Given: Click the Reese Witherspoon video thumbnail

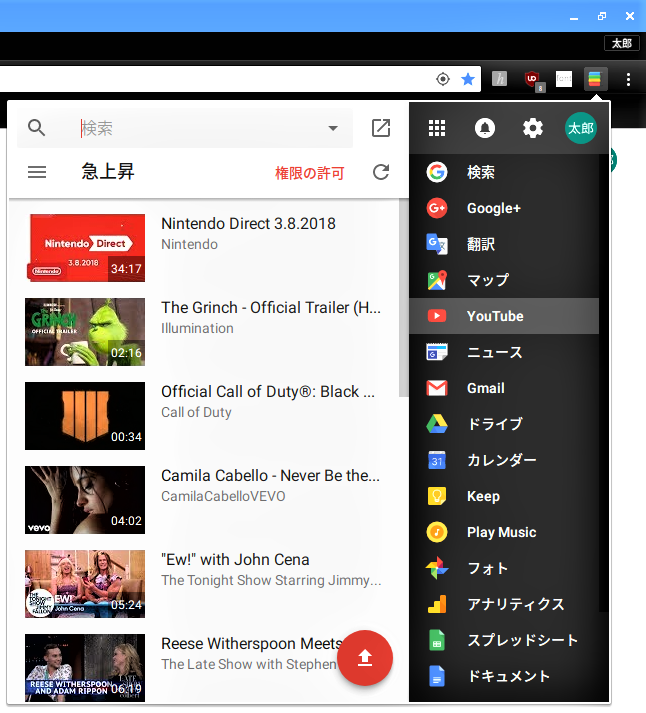Looking at the screenshot, I should 85,668.
